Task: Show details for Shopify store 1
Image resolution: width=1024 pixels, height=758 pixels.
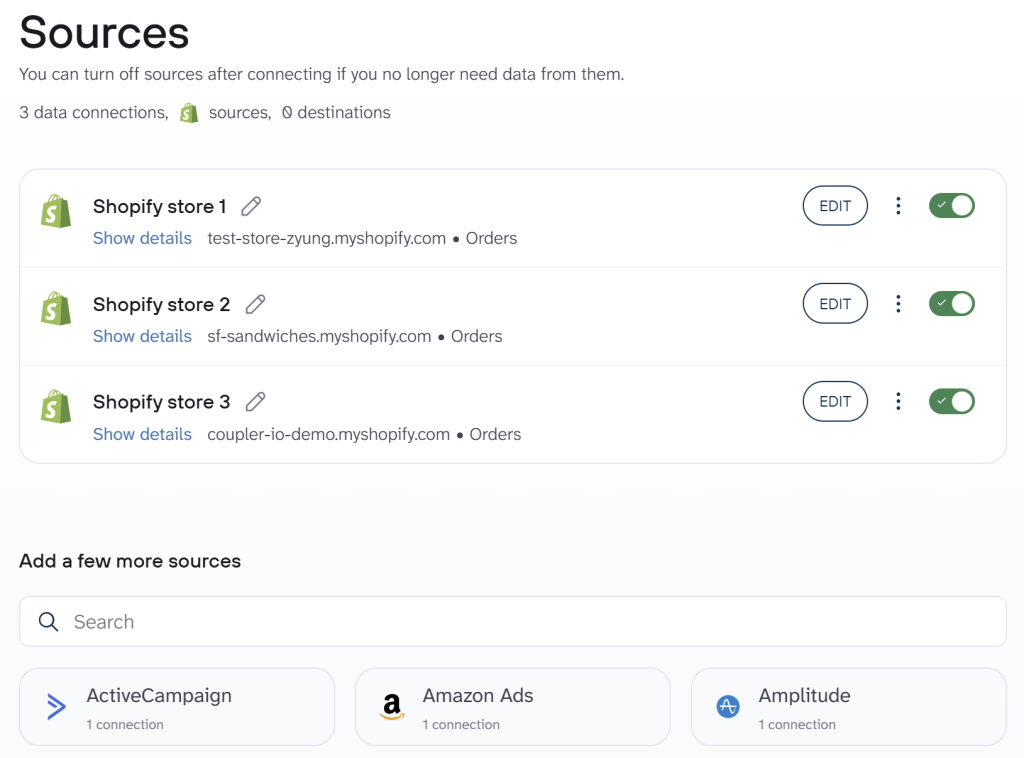Action: [142, 238]
